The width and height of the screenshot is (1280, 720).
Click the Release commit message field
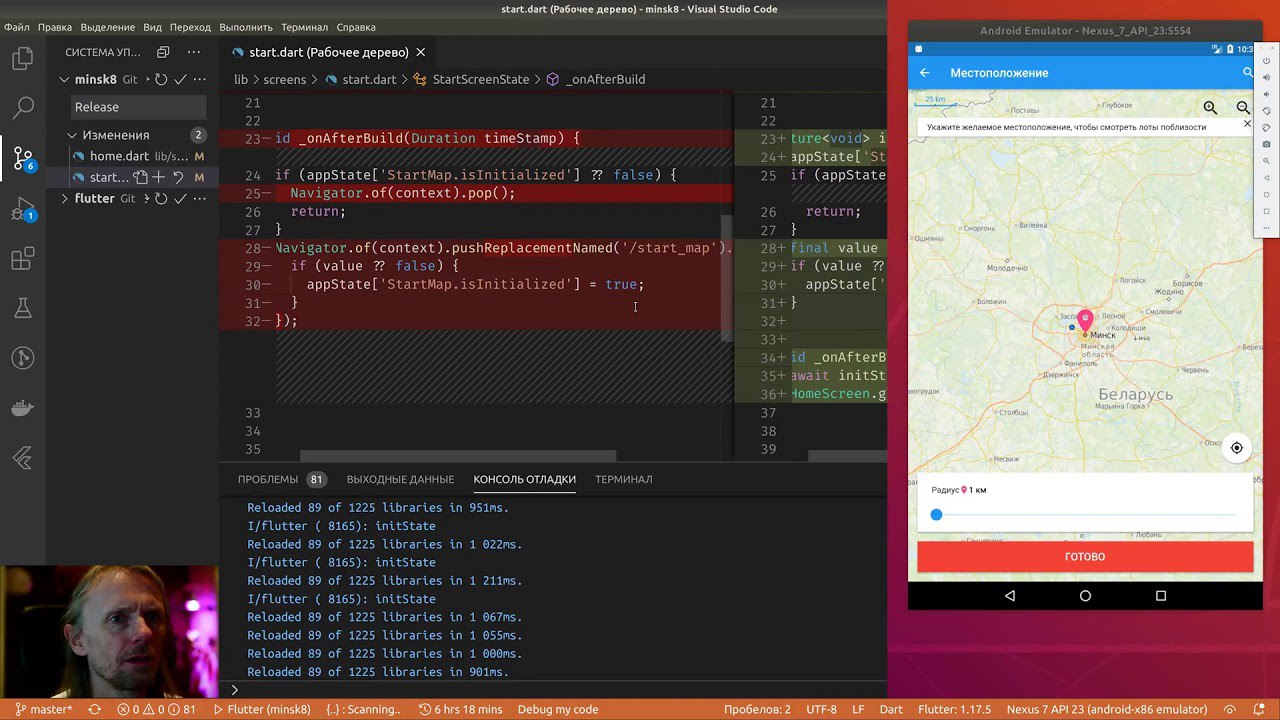(139, 107)
